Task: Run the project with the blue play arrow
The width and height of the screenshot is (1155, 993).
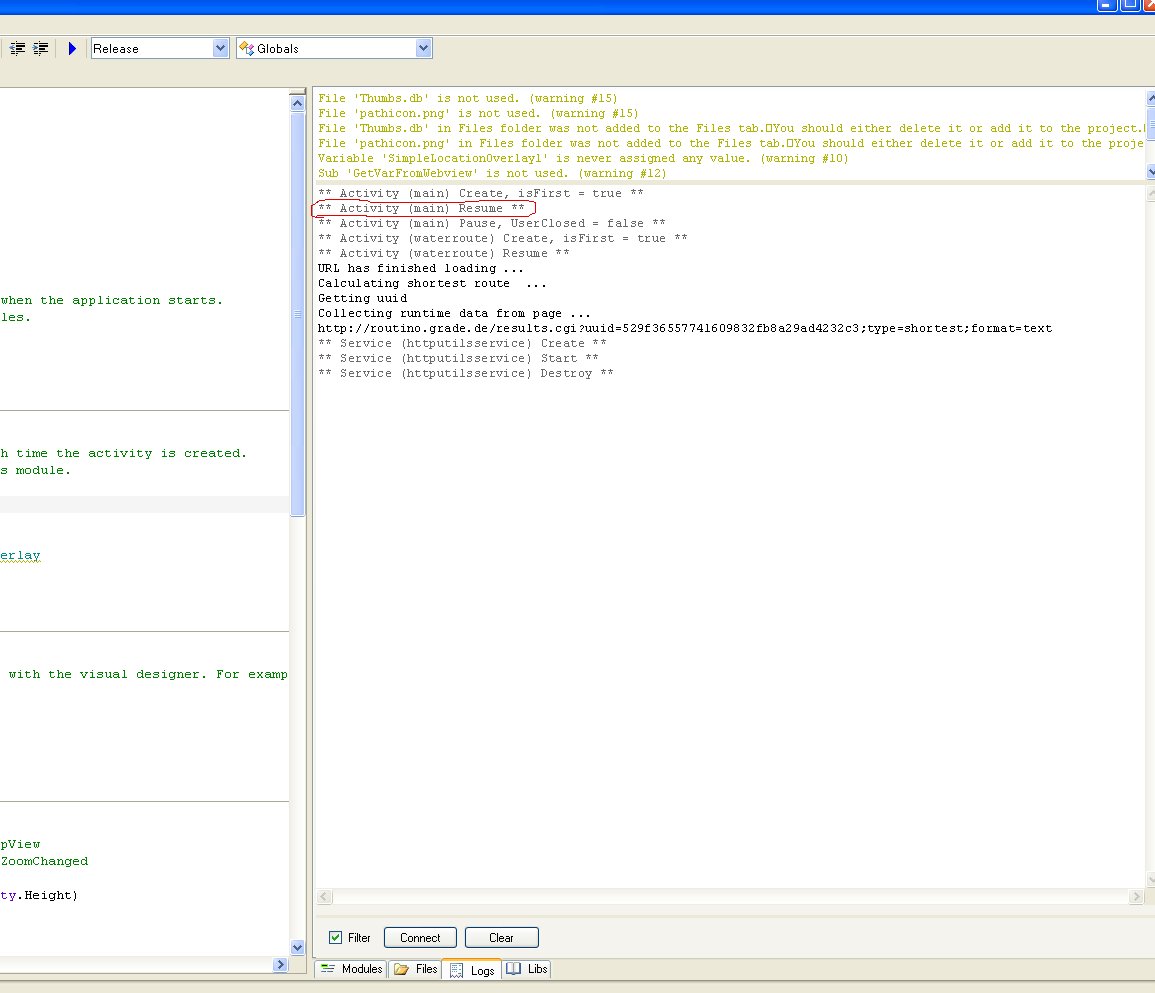Action: (x=72, y=49)
